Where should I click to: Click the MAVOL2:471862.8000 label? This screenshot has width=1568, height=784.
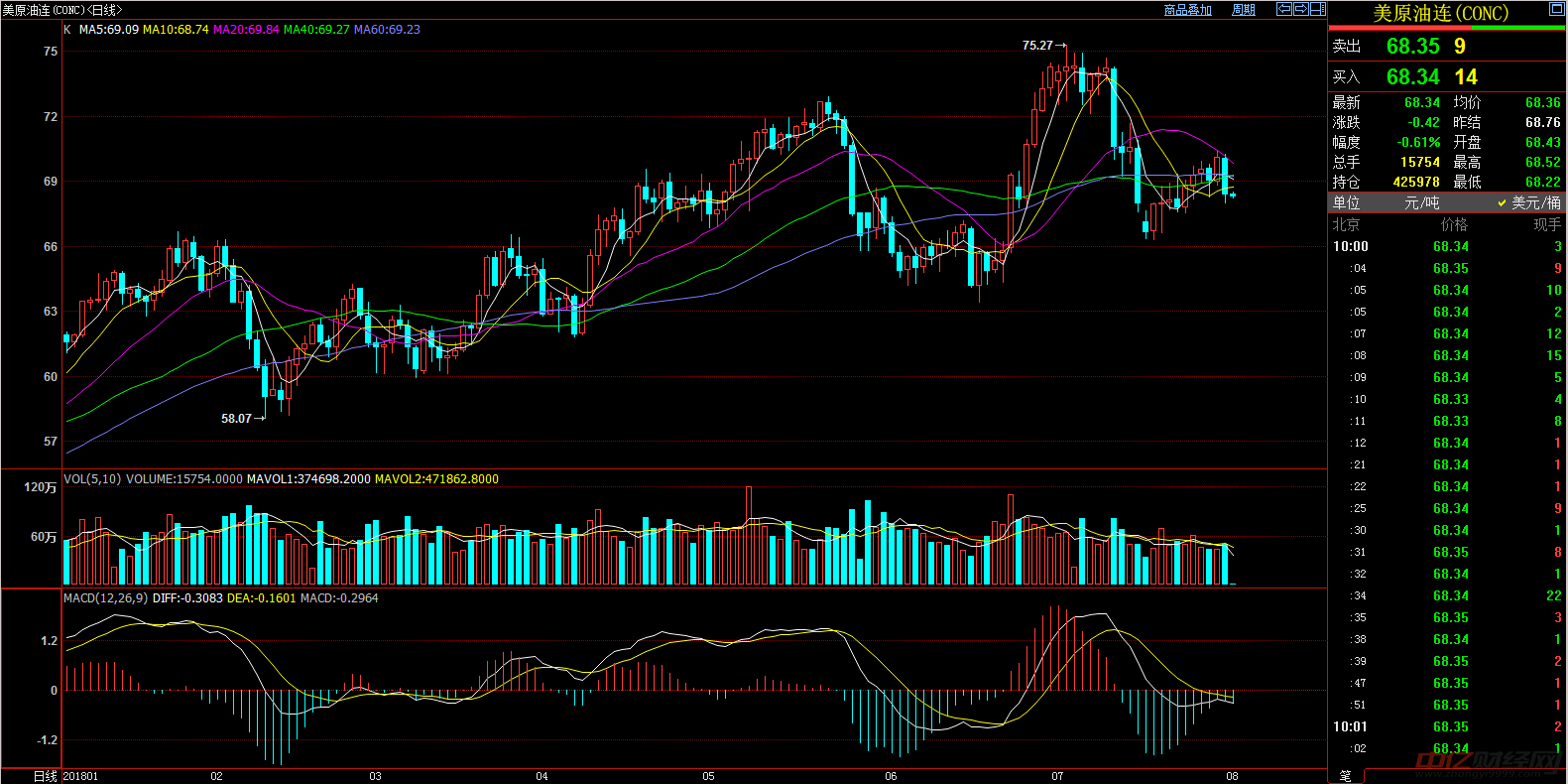[x=436, y=479]
